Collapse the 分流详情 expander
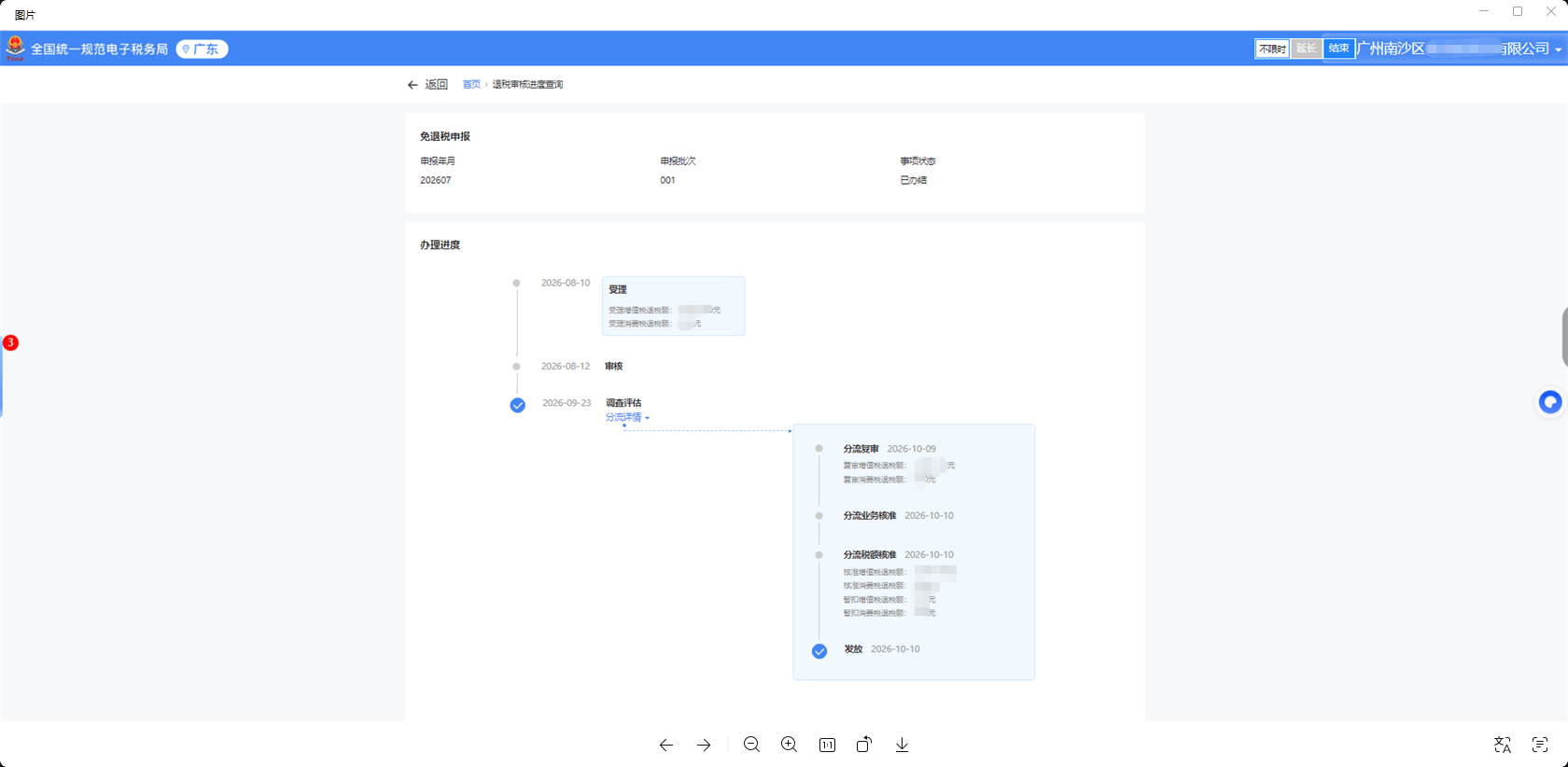The width and height of the screenshot is (1568, 767). click(627, 417)
